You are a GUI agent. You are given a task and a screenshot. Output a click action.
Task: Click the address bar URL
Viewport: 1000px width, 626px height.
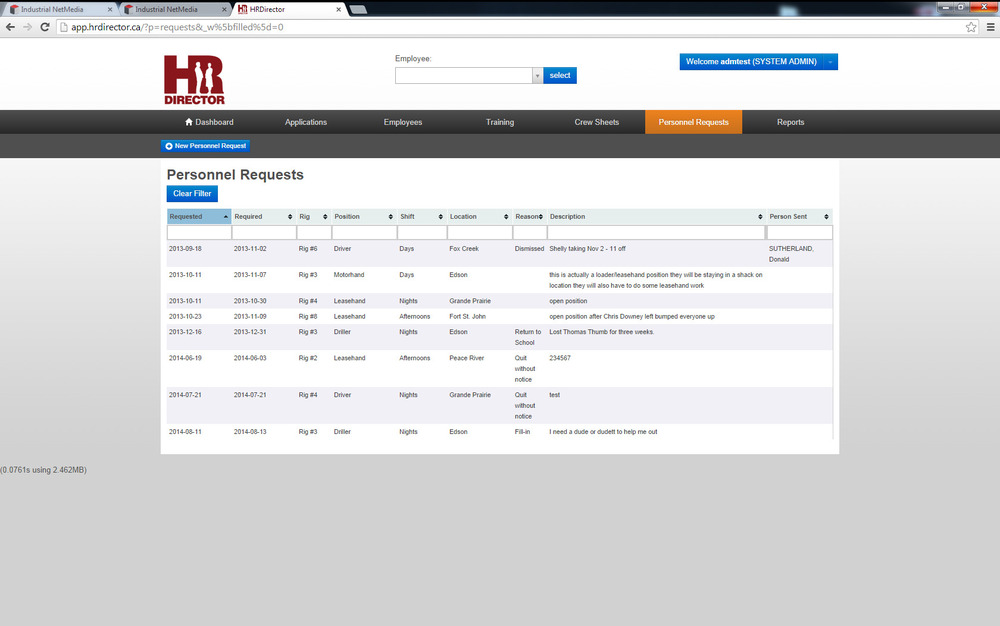pos(177,27)
